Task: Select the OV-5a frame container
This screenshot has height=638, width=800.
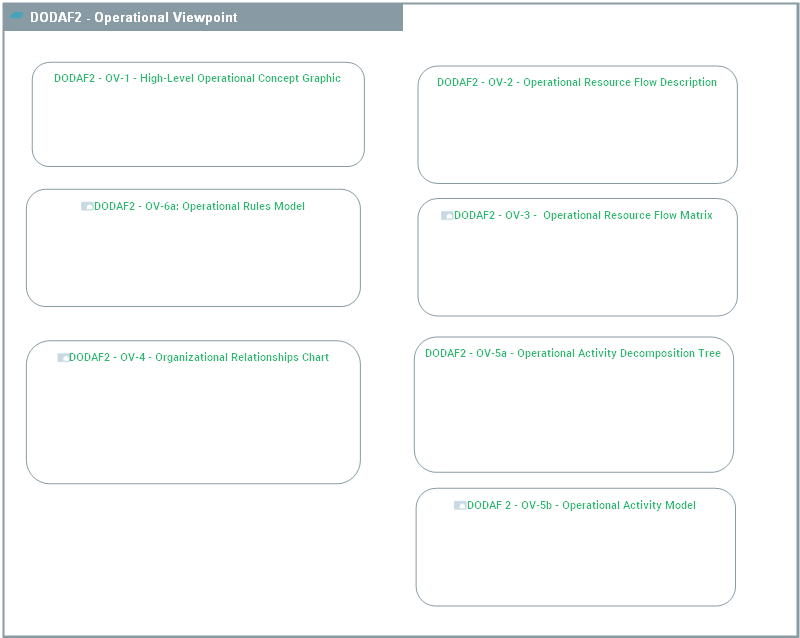Action: click(x=575, y=415)
